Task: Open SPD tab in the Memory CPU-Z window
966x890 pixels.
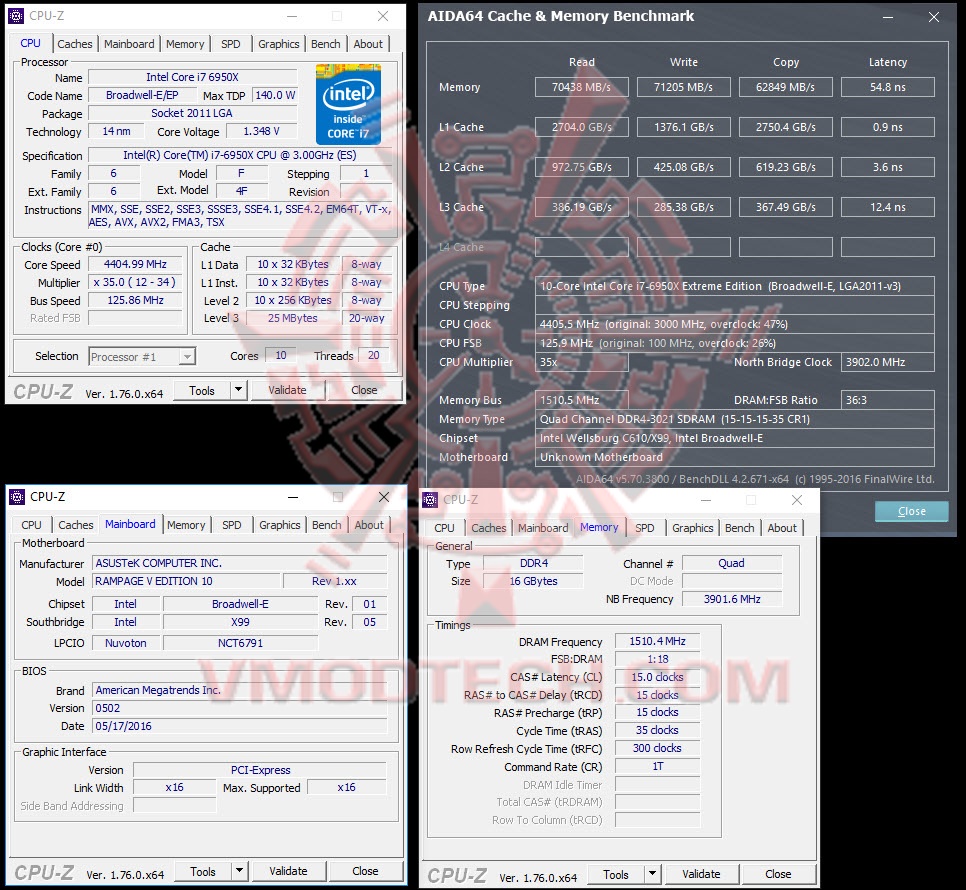Action: click(x=644, y=528)
